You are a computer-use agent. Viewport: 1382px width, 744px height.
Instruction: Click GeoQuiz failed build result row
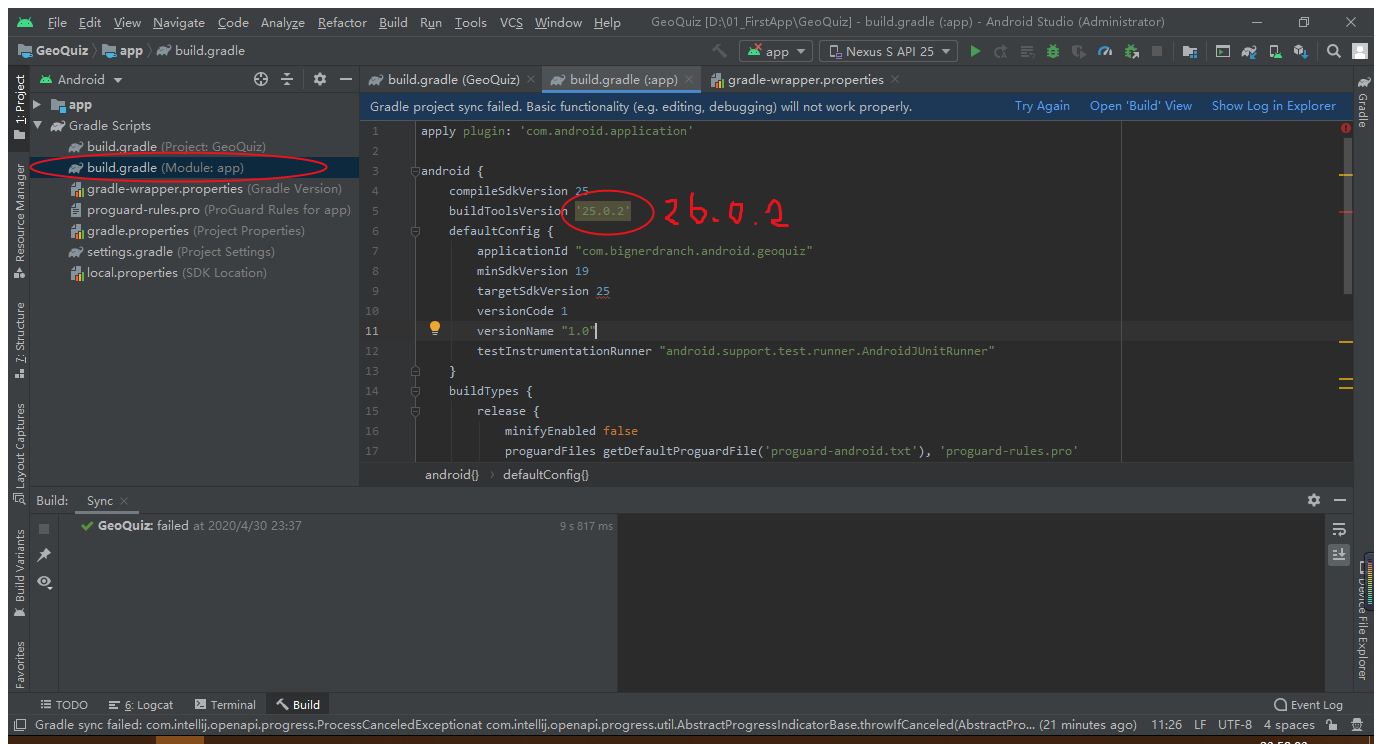(x=346, y=525)
